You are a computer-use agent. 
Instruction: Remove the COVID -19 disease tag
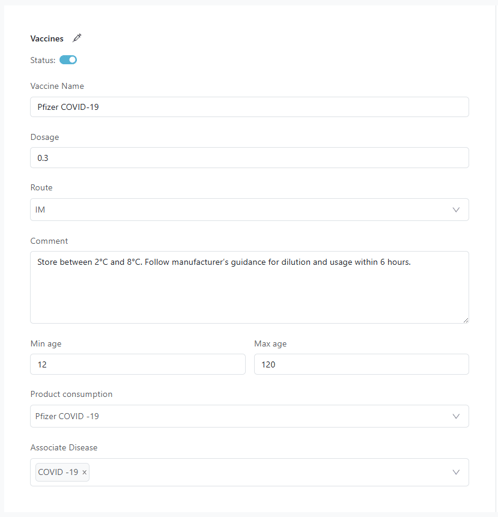pyautogui.click(x=84, y=472)
